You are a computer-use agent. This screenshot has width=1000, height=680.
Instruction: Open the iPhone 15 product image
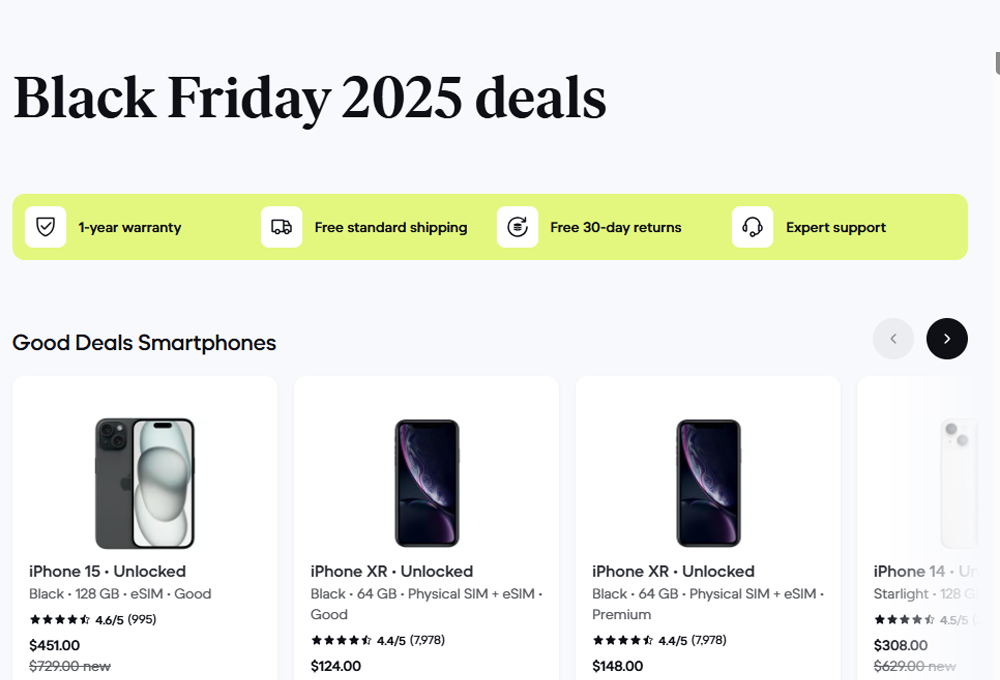coord(144,483)
